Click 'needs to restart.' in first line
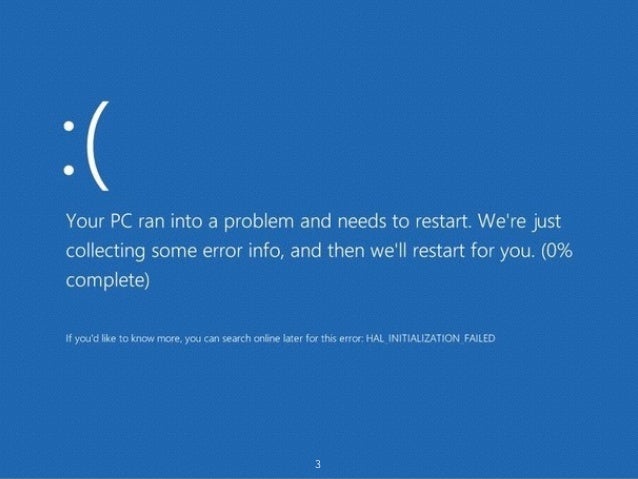 [x=403, y=222]
